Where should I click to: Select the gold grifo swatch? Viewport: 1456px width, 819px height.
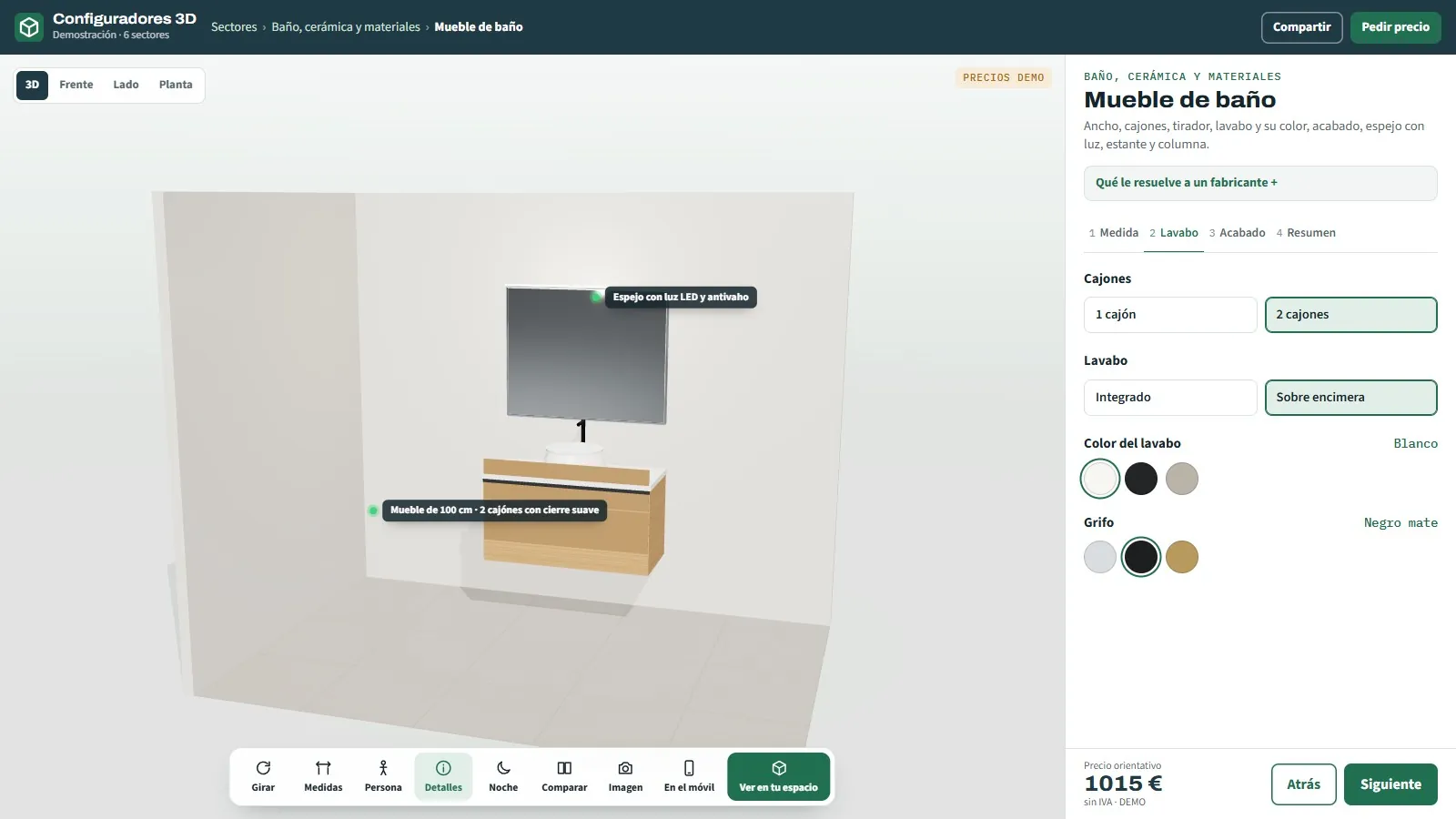pyautogui.click(x=1182, y=557)
